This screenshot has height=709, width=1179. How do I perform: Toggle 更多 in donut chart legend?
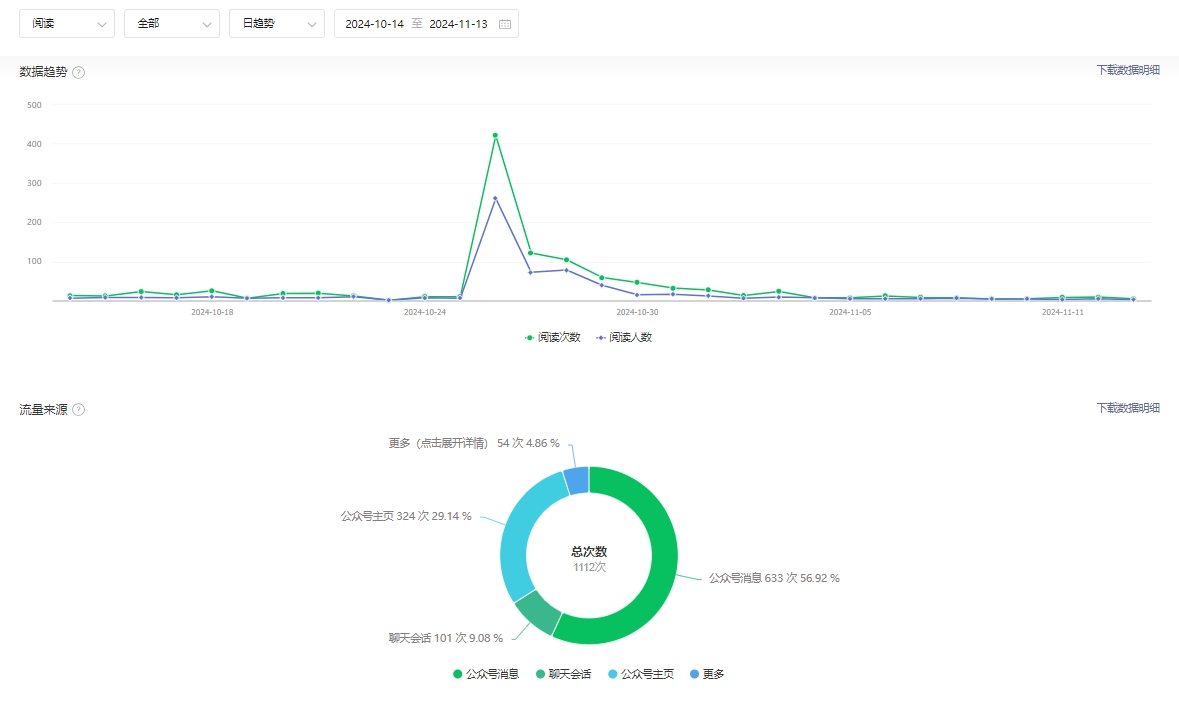point(707,674)
